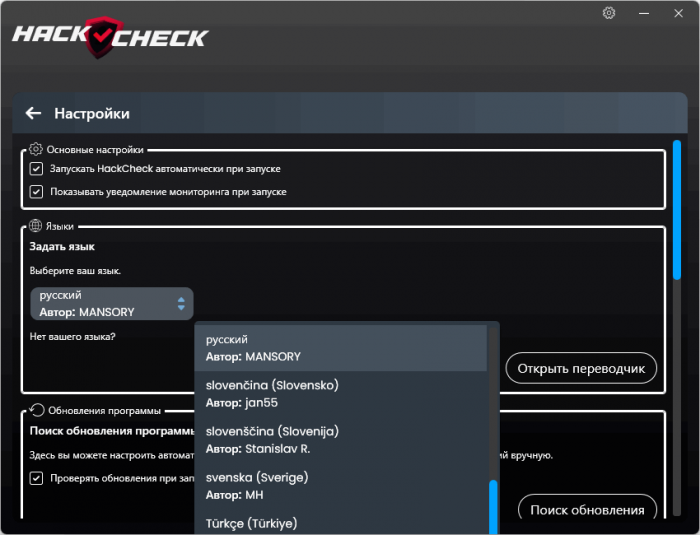This screenshot has width=700, height=535.
Task: Click the blue dropdown list scrollbar thumb
Action: (x=493, y=507)
